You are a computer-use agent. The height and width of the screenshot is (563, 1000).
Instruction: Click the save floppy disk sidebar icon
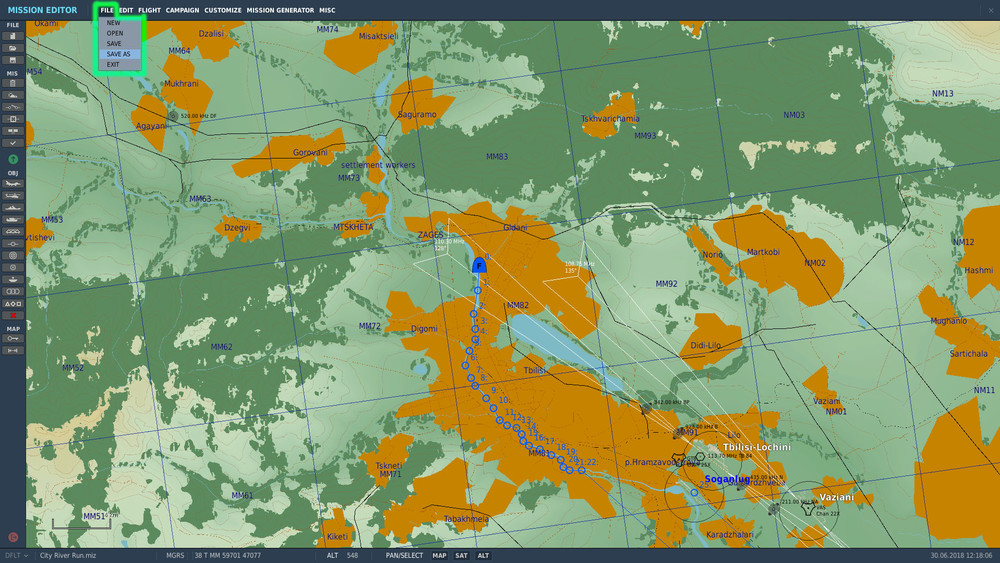(13, 60)
